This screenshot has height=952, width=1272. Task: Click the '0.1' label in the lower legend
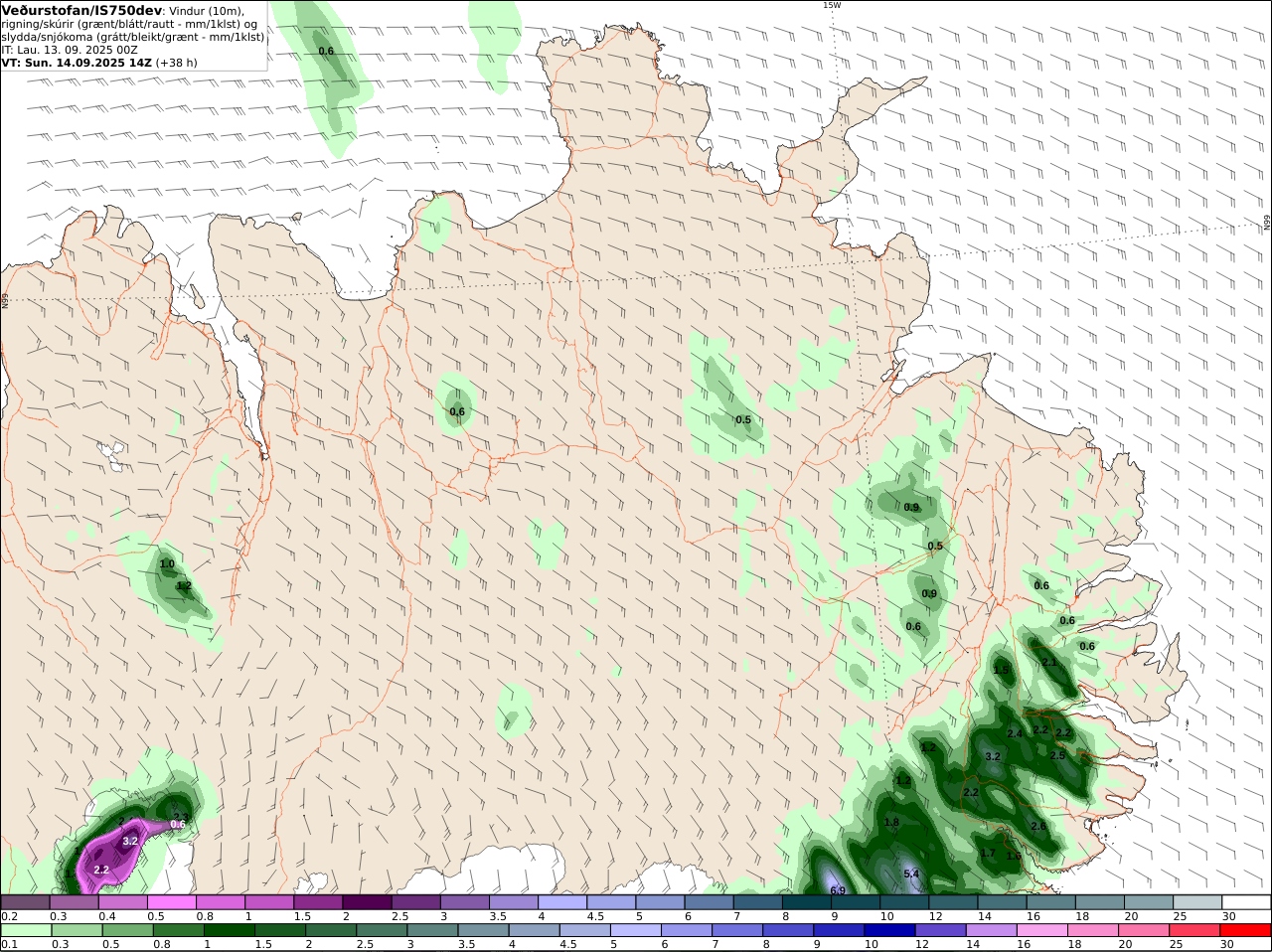click(9, 944)
